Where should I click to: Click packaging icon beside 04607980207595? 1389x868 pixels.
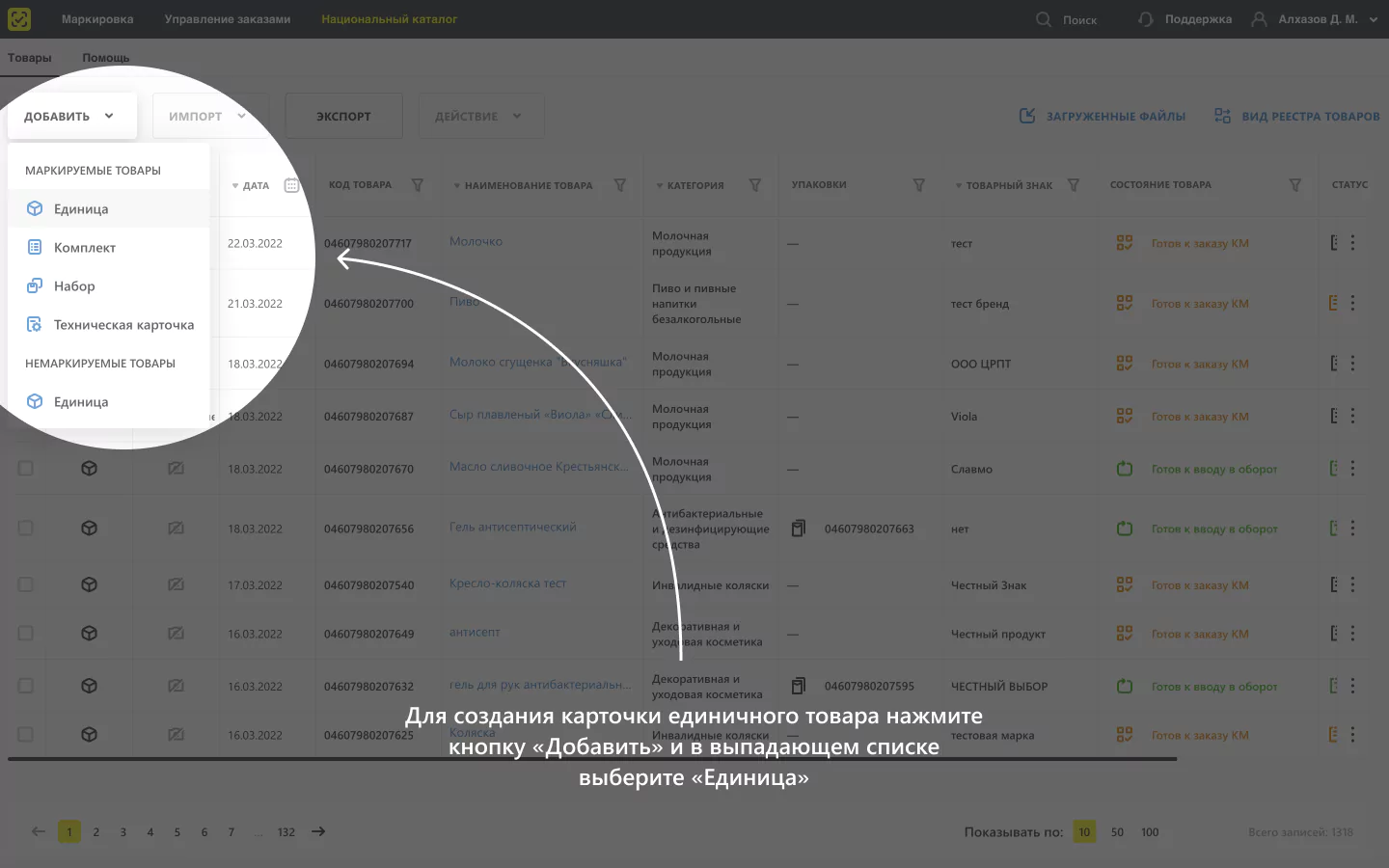click(x=799, y=686)
